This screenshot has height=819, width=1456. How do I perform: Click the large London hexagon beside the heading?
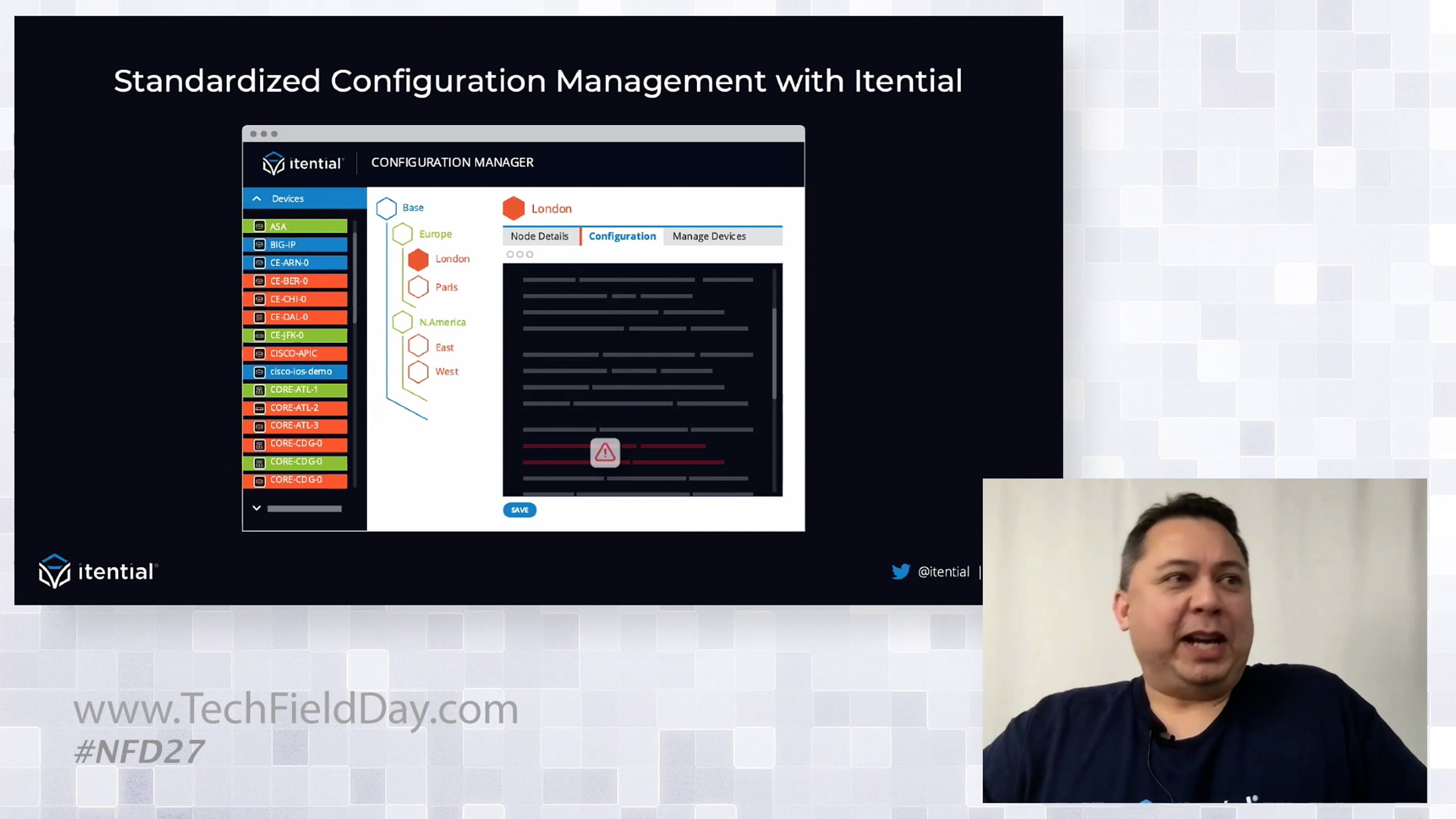pos(514,208)
